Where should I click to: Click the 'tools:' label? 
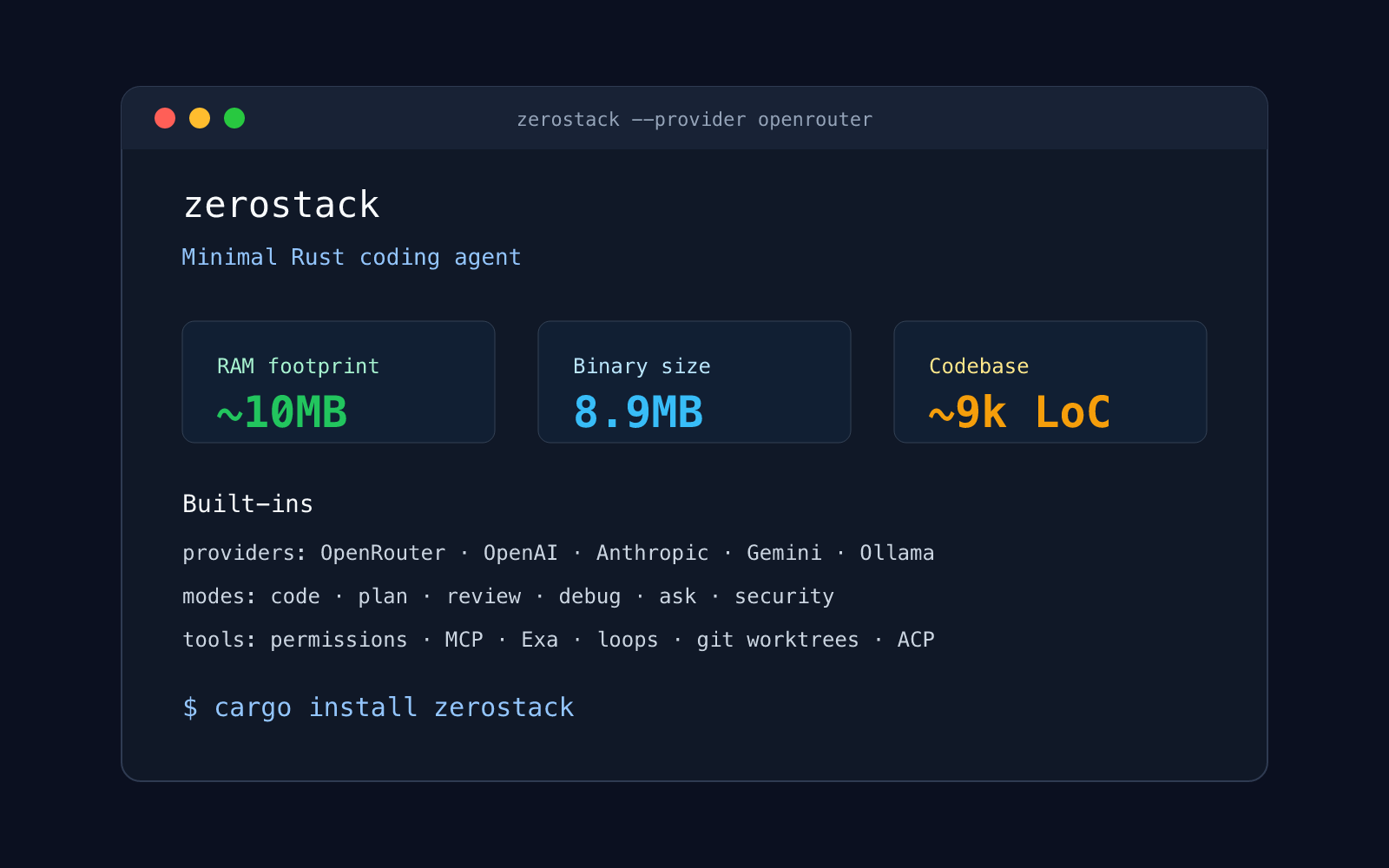(219, 641)
